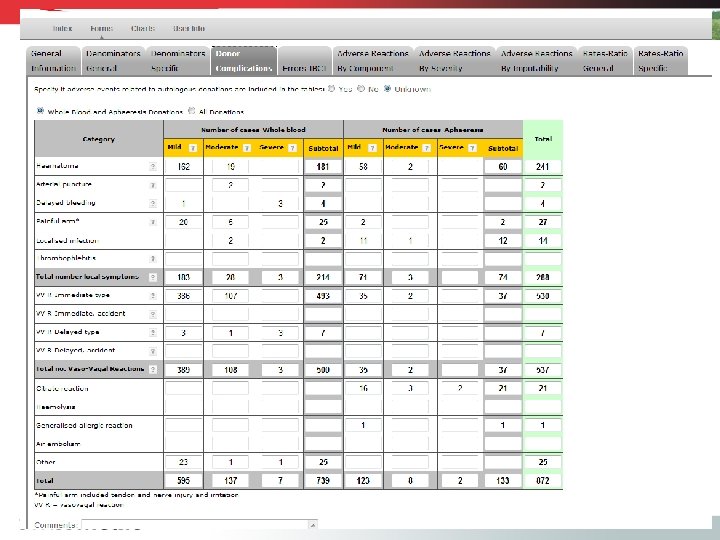Open the Index menu item

point(62,28)
